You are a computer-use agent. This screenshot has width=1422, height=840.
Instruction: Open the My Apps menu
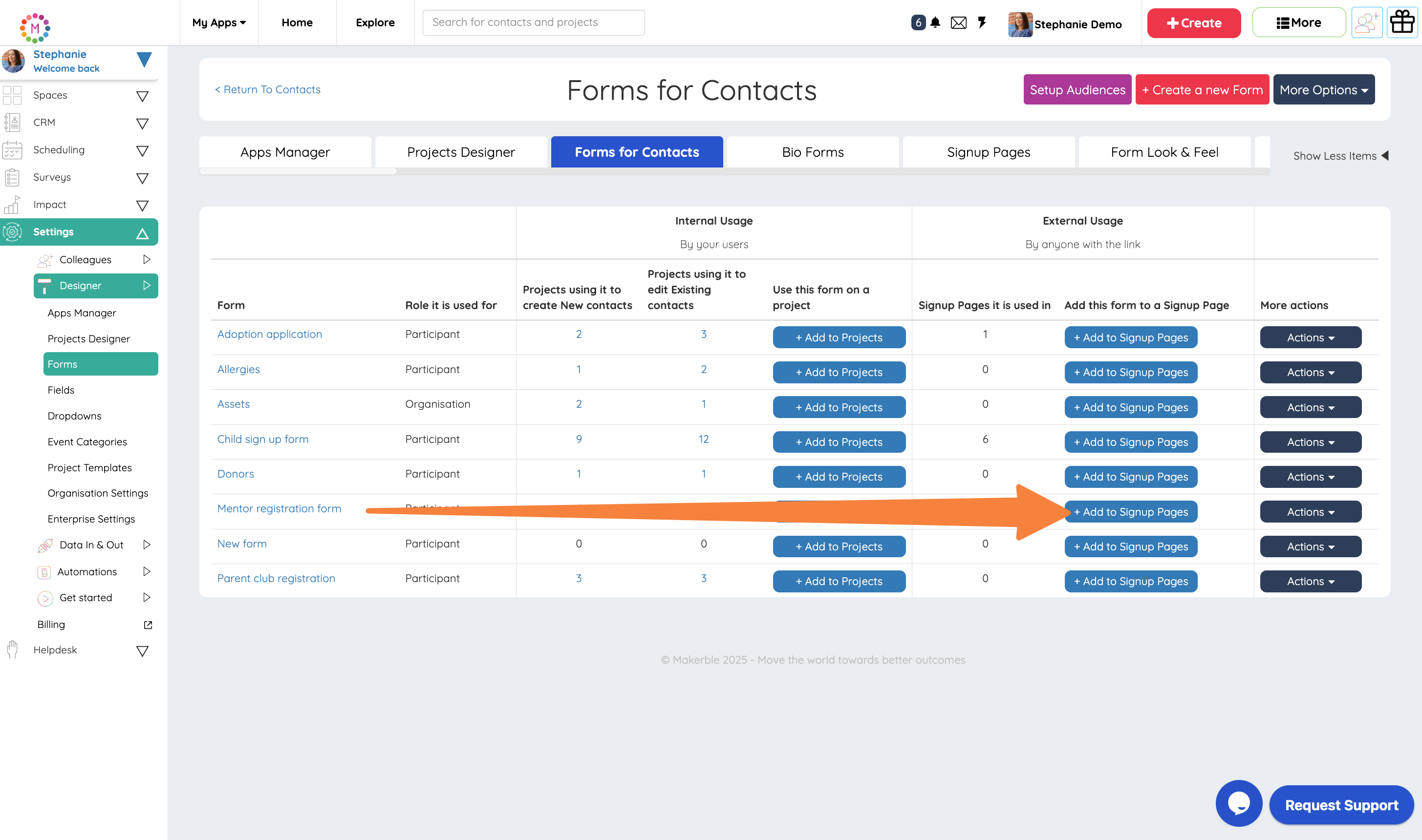218,22
